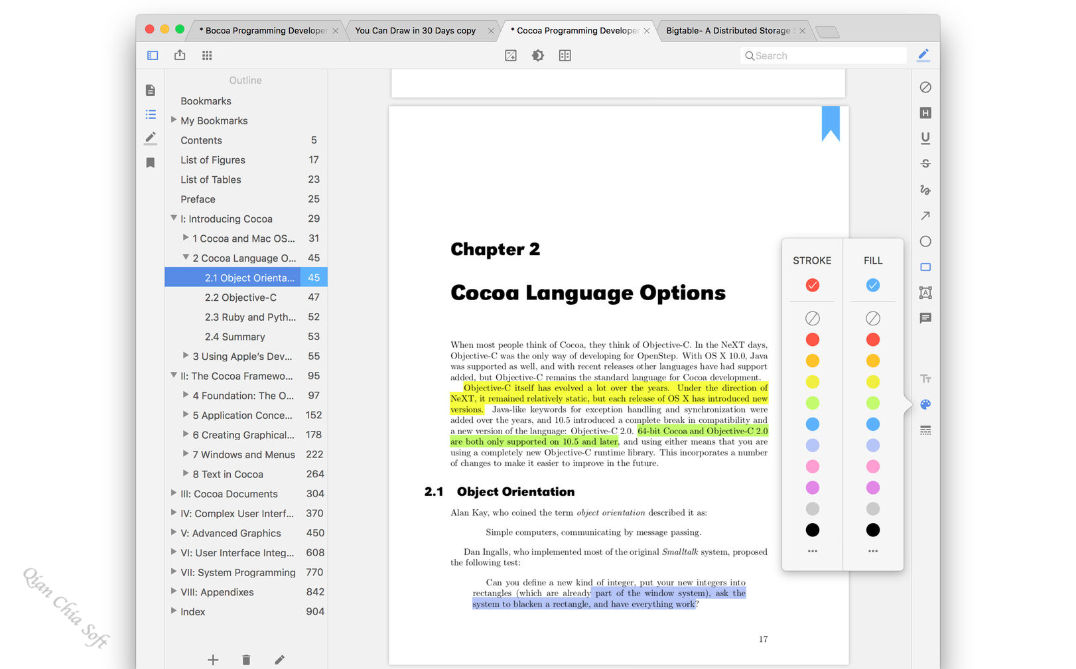The width and height of the screenshot is (1076, 669).
Task: Pick red stroke color swatch
Action: click(x=812, y=340)
